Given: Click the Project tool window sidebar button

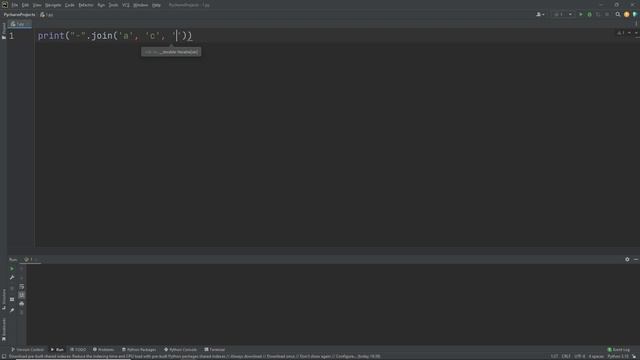Looking at the screenshot, I should coord(4,31).
